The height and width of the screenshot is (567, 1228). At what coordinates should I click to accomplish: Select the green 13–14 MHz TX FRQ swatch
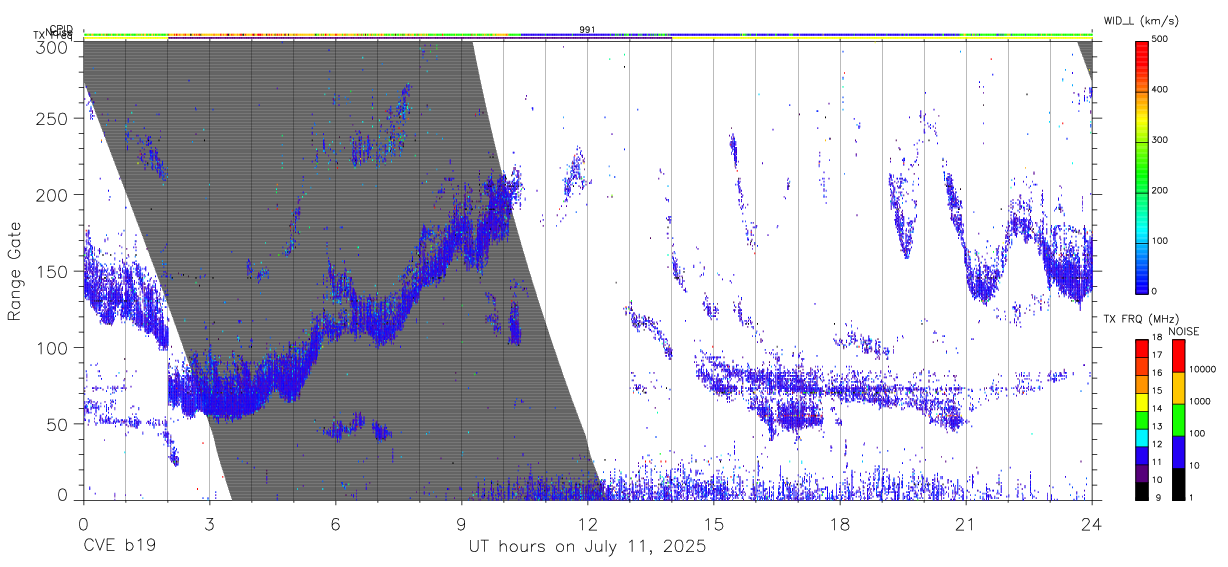1141,421
